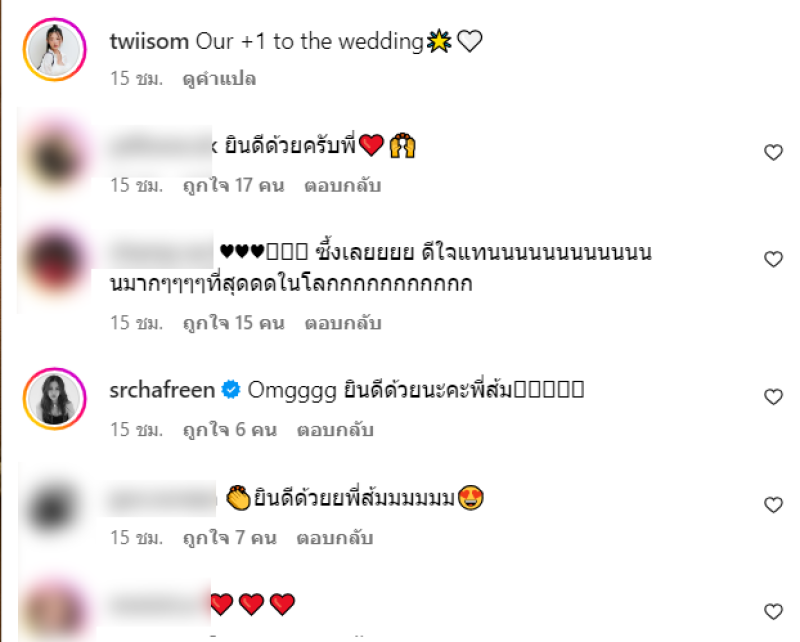Reply to the 17-likes comment
Screen dimensions: 800x642
(x=342, y=185)
